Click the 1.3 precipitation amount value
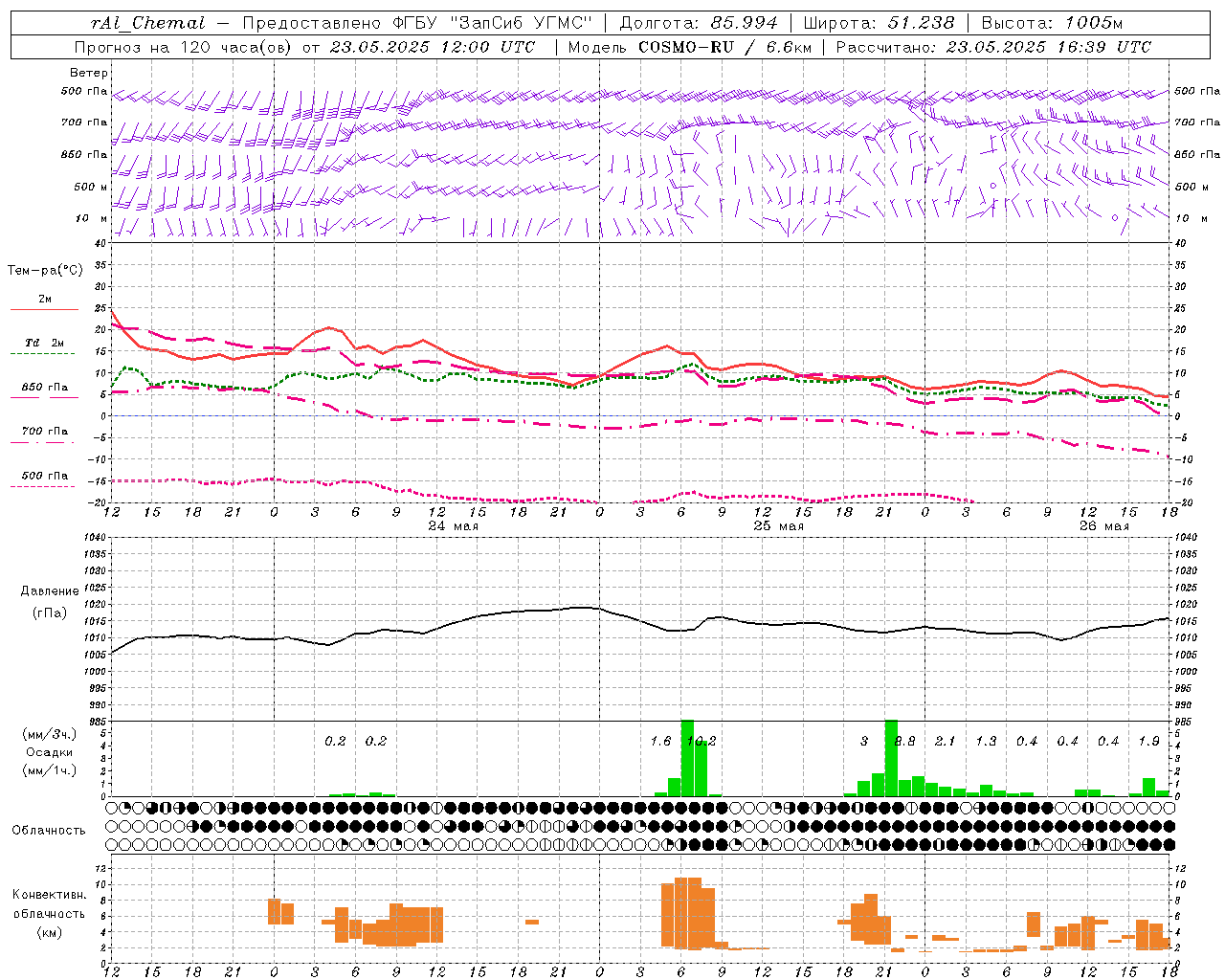The width and height of the screenshot is (1225, 980). 986,742
